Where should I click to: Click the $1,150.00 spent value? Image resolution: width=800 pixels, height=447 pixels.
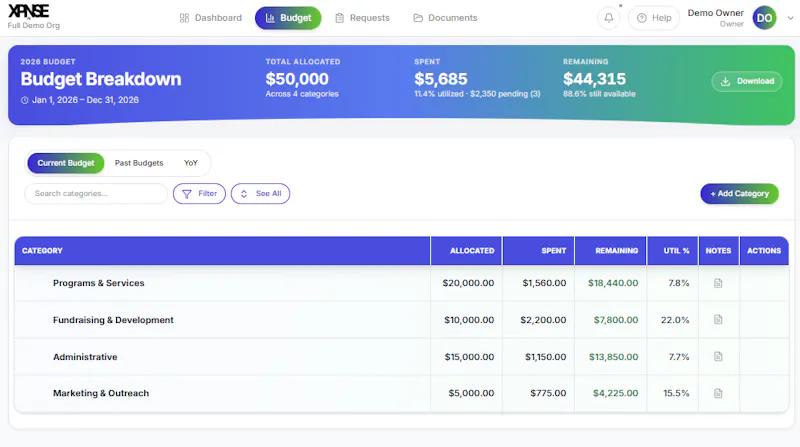(545, 357)
